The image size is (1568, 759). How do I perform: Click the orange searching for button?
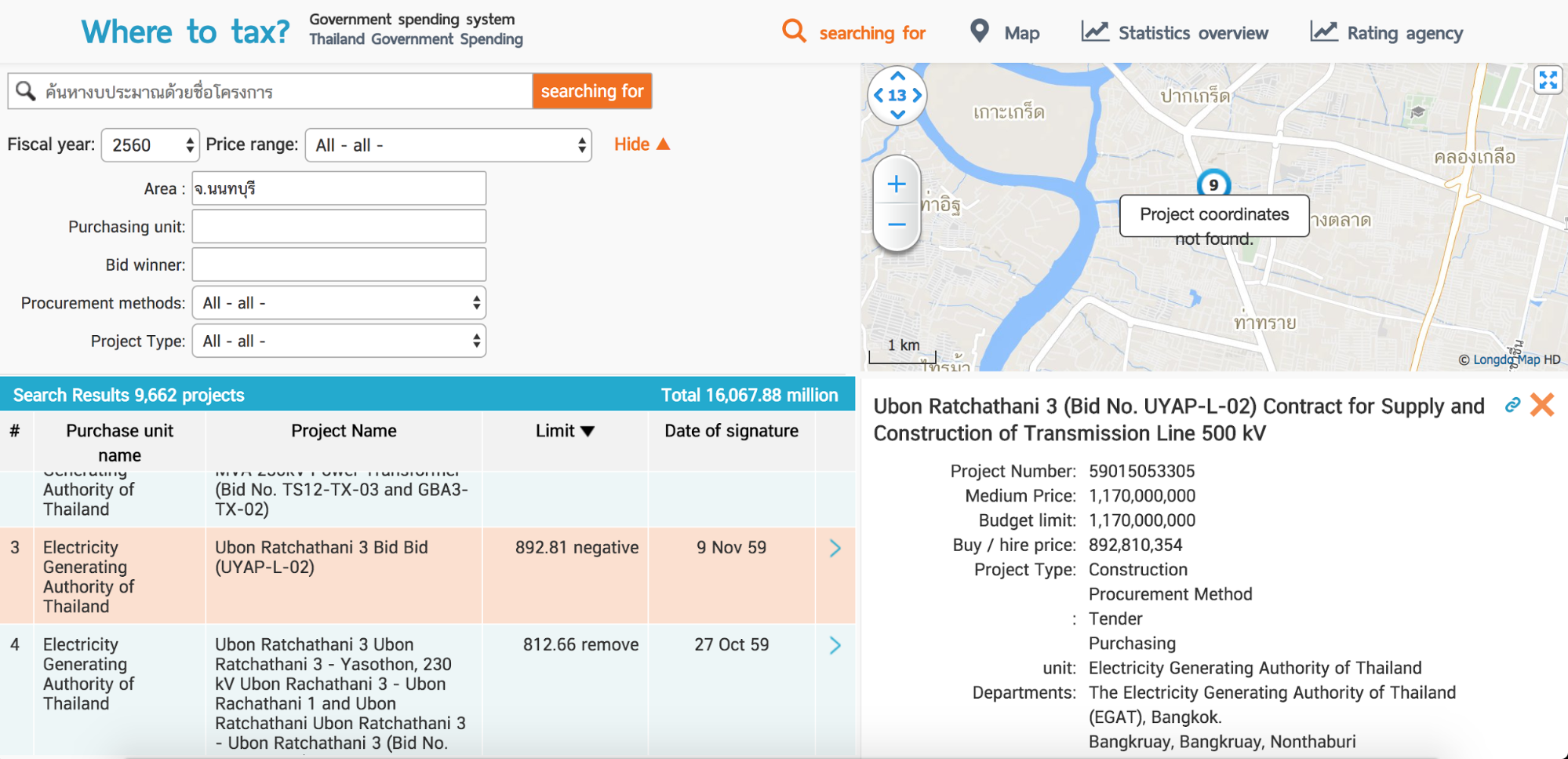[x=592, y=91]
